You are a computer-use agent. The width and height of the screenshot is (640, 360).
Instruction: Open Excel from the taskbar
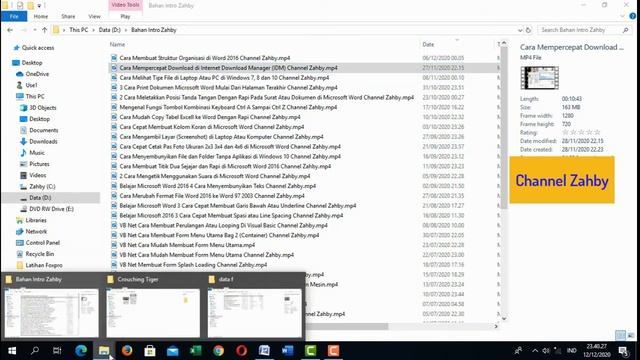pos(196,351)
